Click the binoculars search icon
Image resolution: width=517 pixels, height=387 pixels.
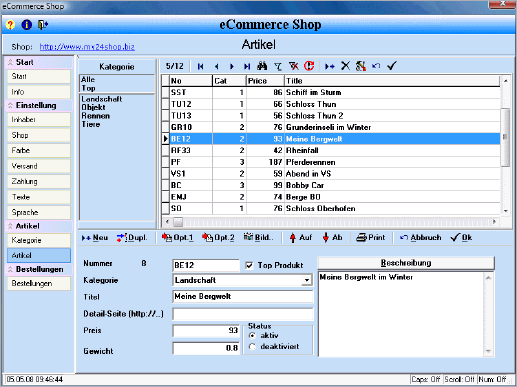[x=262, y=66]
